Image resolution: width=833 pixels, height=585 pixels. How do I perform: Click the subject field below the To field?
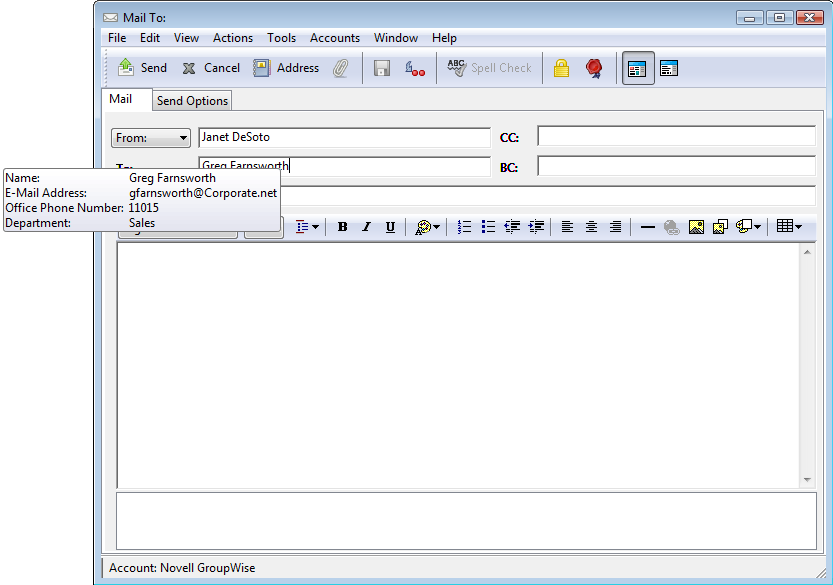pos(548,196)
